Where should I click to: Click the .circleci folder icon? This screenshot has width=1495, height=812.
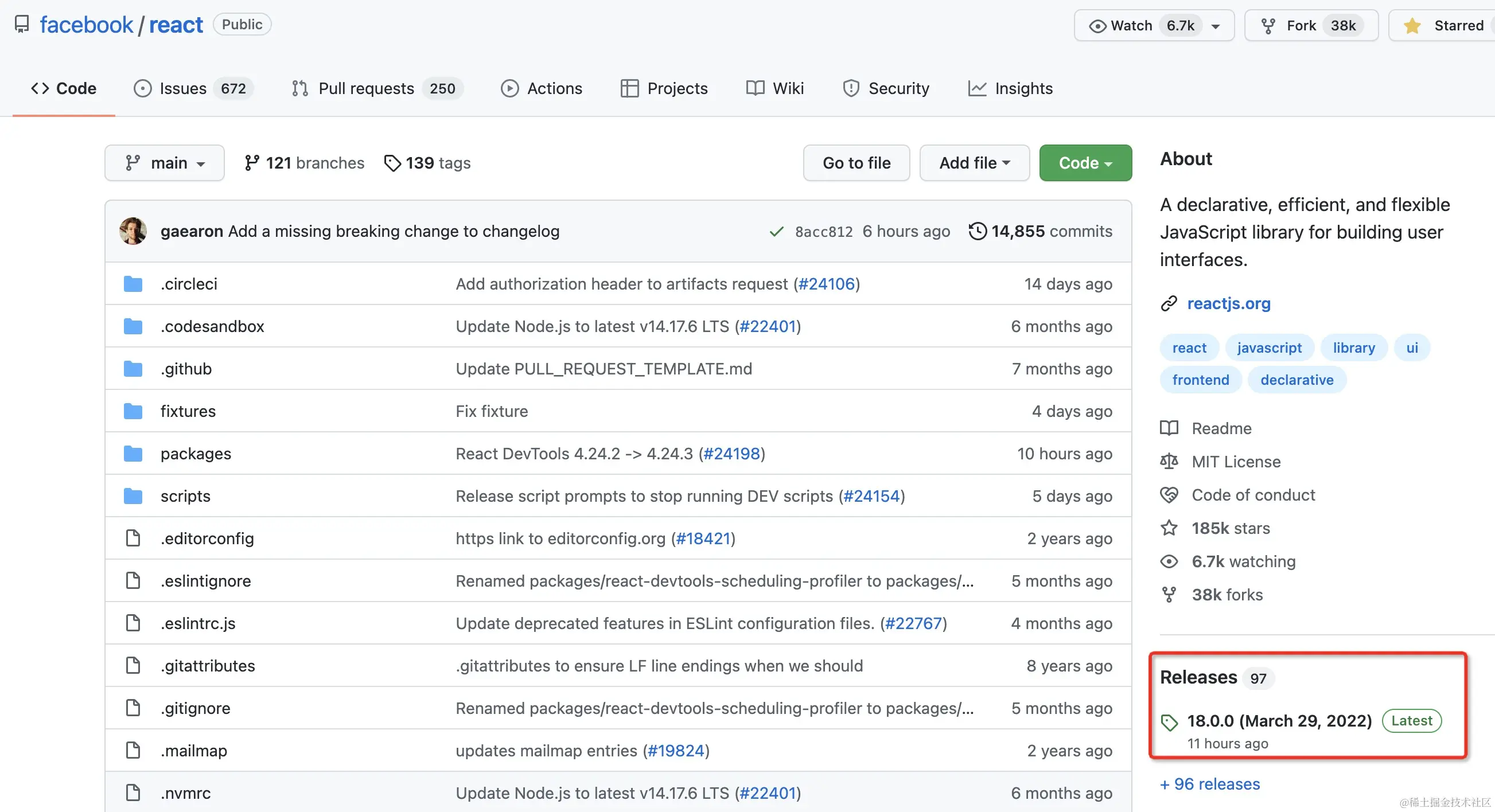133,284
